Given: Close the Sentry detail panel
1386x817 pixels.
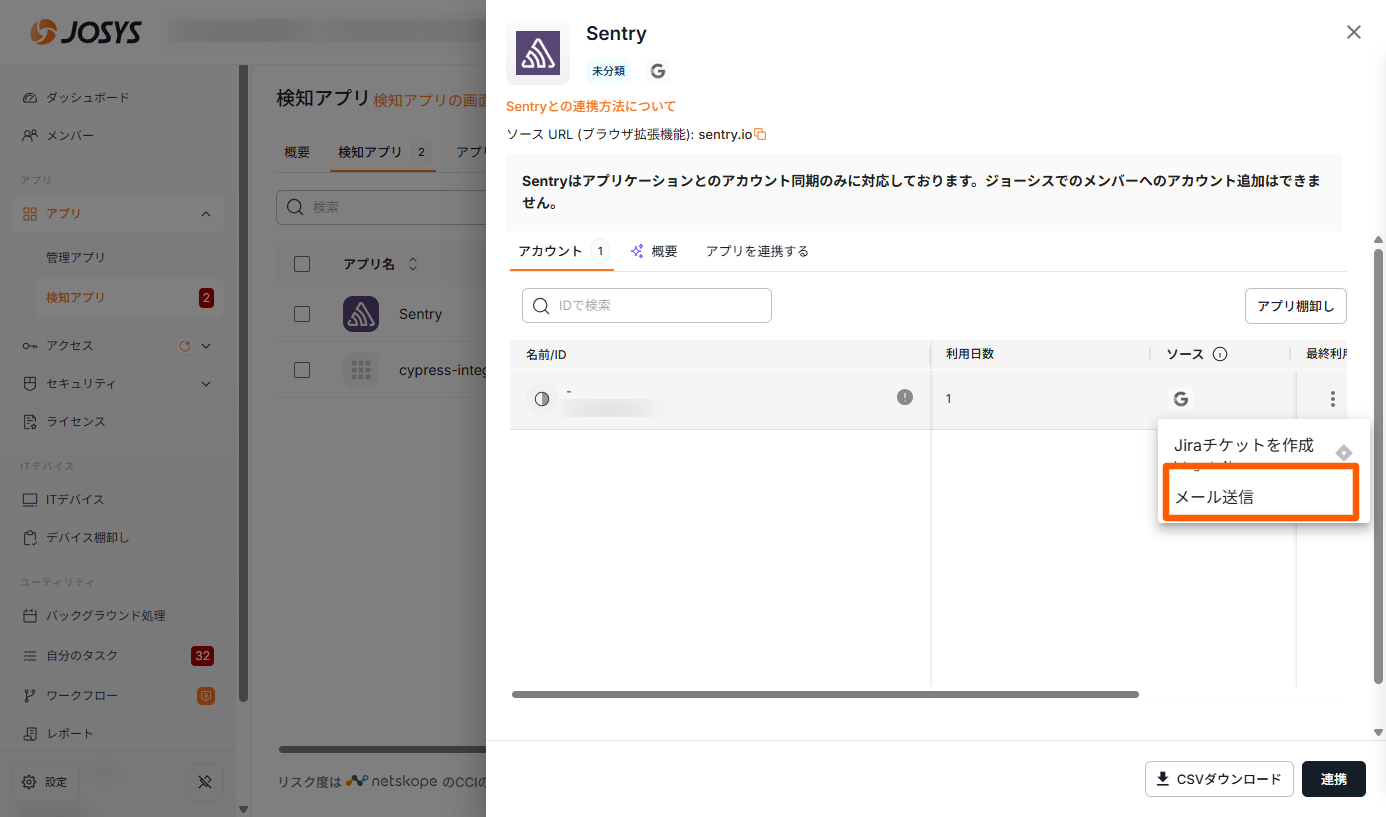Looking at the screenshot, I should coord(1353,32).
